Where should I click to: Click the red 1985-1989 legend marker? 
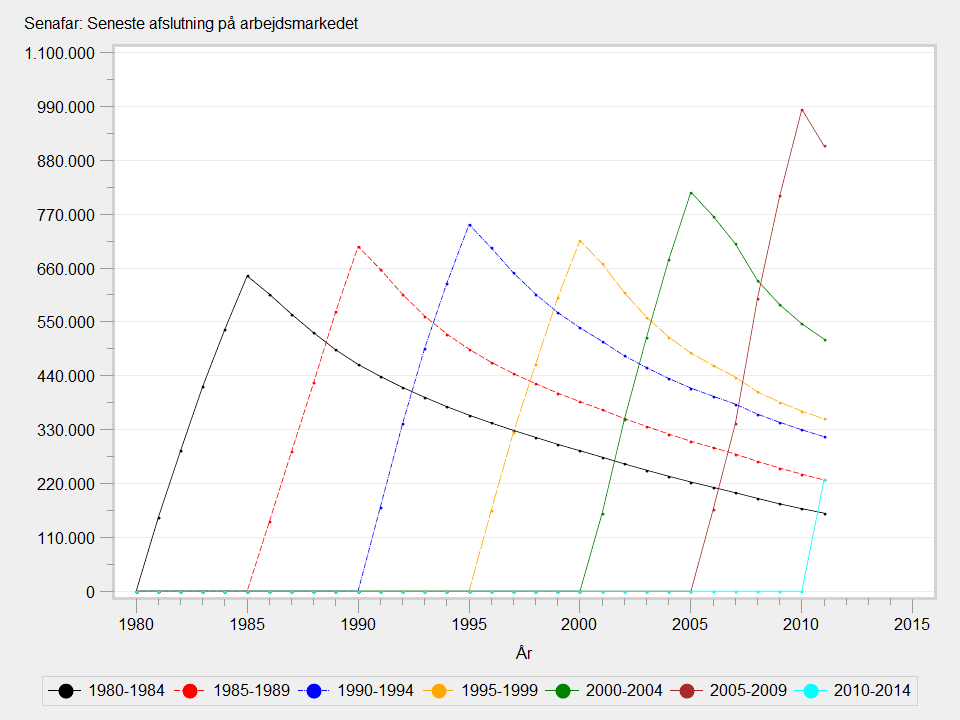coord(192,690)
